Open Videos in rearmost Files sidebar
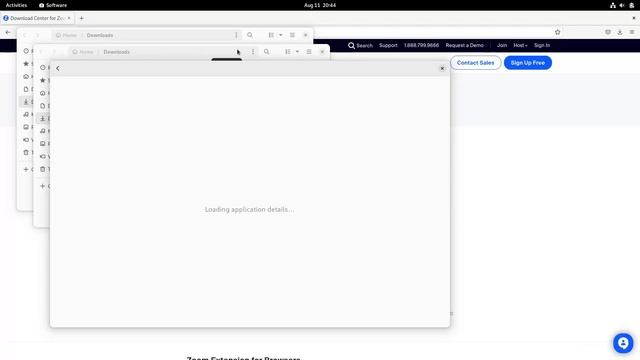 (27, 140)
